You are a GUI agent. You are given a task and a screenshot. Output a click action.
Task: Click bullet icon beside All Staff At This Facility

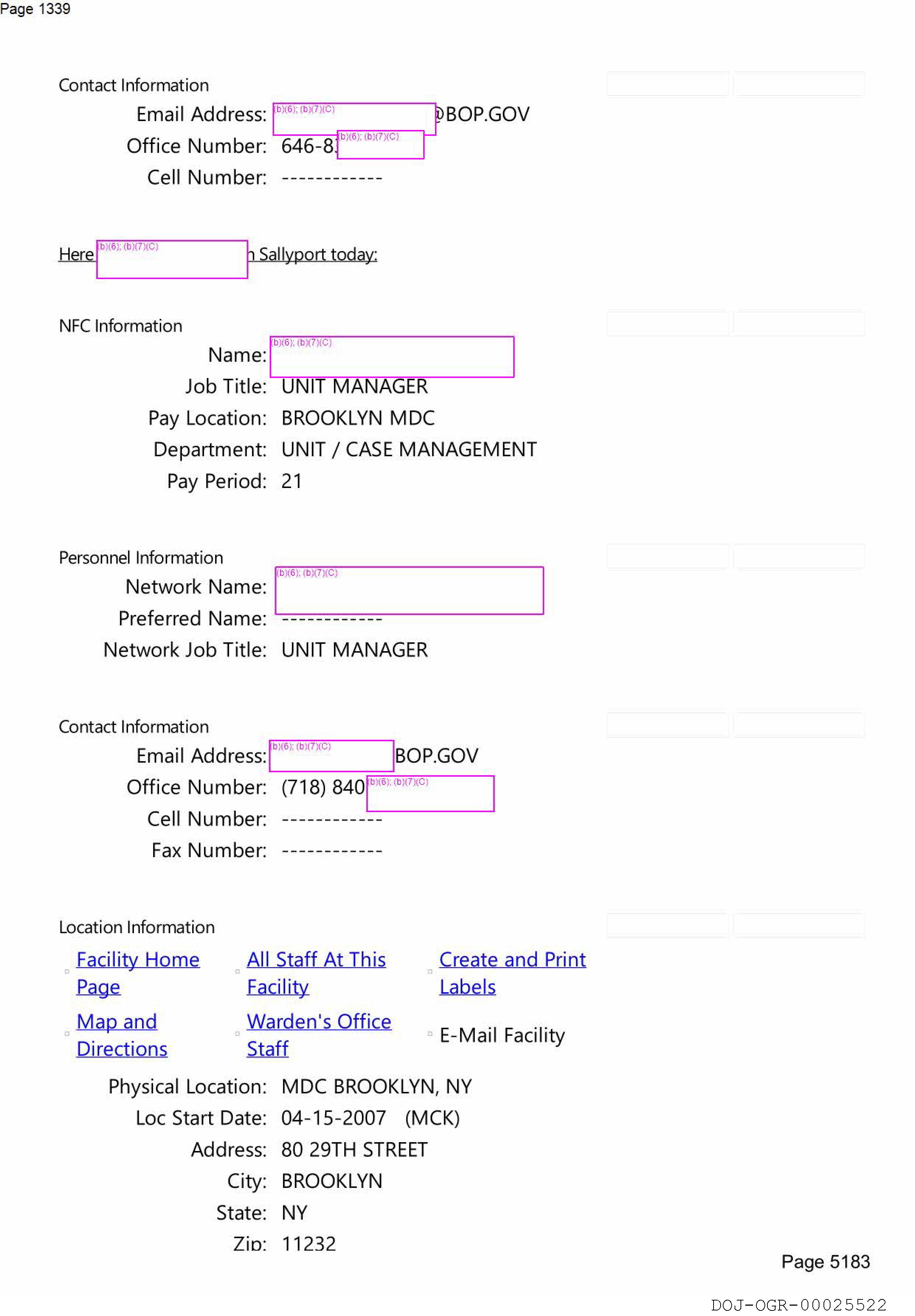pyautogui.click(x=237, y=972)
